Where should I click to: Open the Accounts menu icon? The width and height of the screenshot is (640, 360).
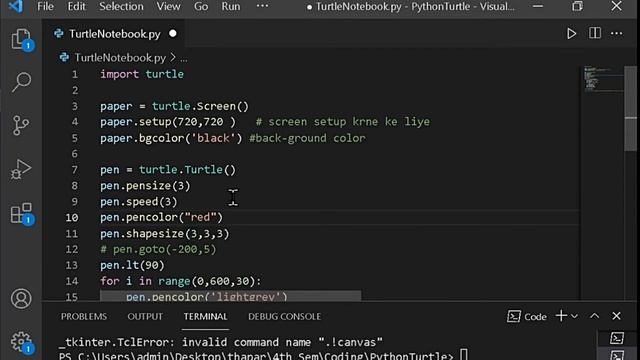tap(21, 298)
